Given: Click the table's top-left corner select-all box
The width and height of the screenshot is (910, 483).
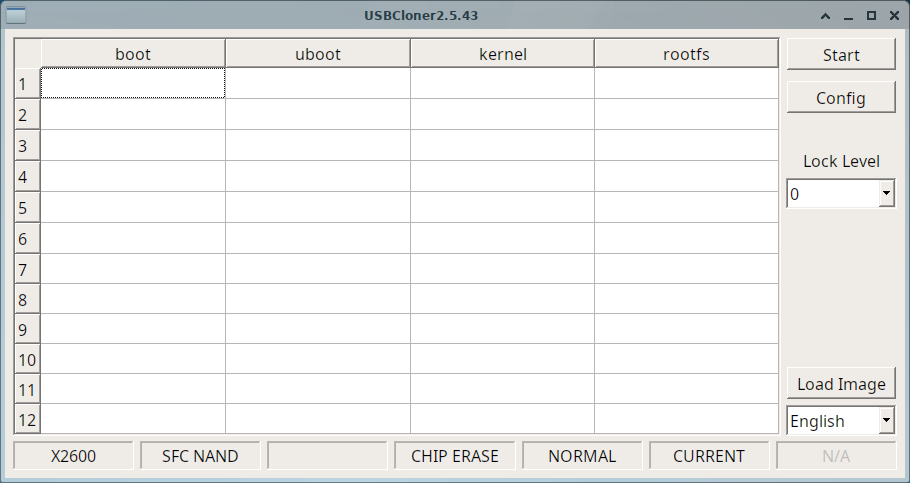Looking at the screenshot, I should pos(27,54).
